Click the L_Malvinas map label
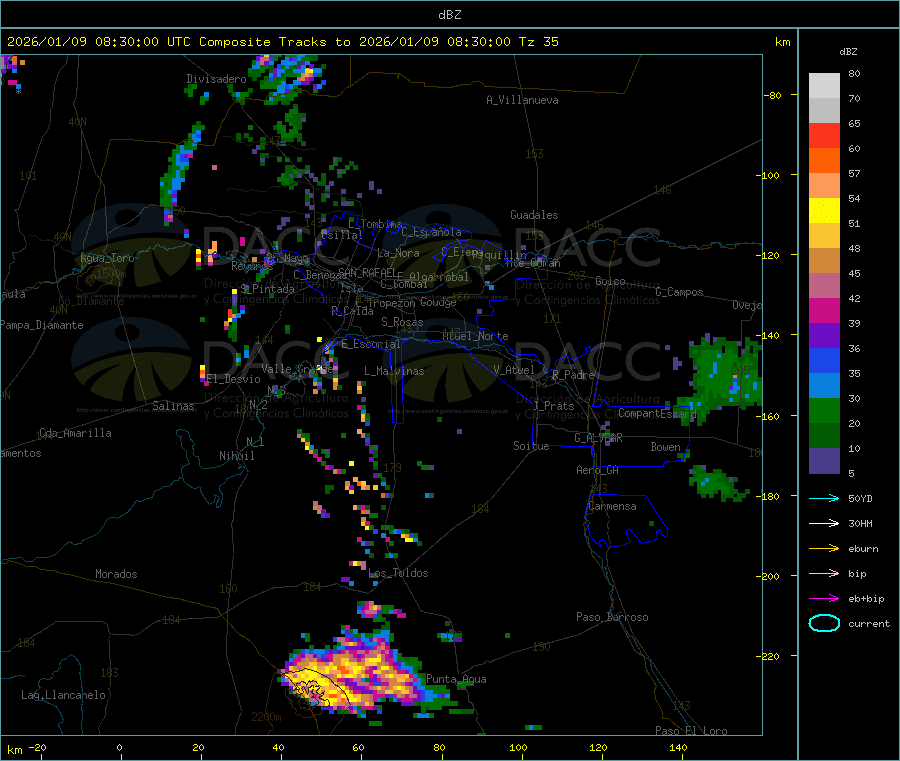This screenshot has width=900, height=761. 394,372
